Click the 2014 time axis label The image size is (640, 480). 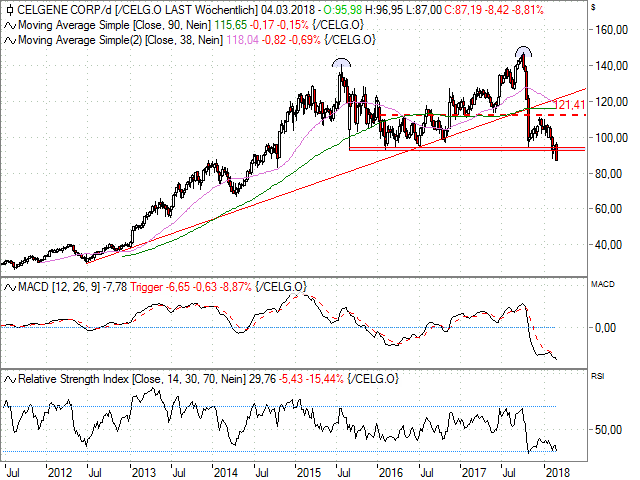pyautogui.click(x=226, y=473)
